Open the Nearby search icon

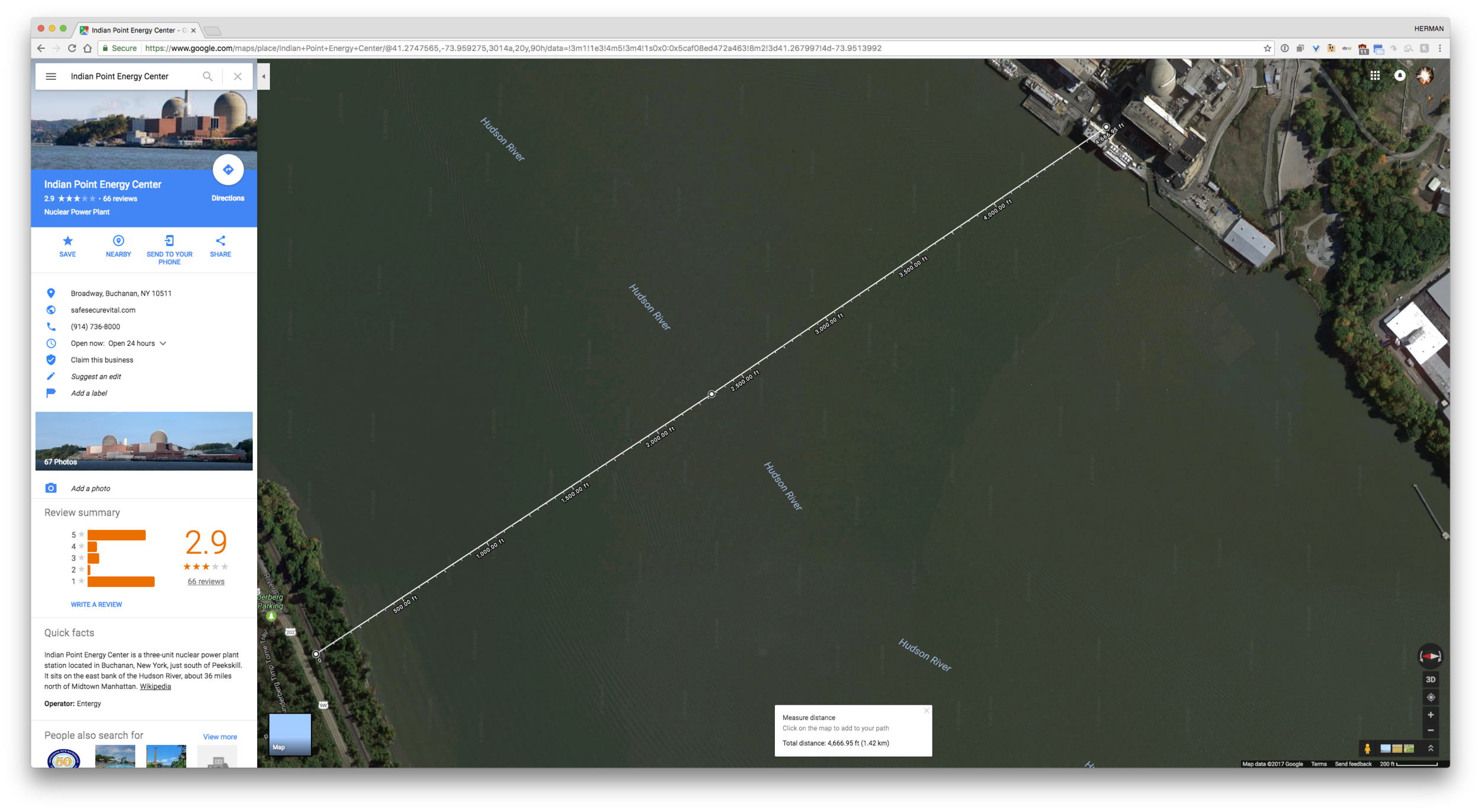pyautogui.click(x=118, y=240)
